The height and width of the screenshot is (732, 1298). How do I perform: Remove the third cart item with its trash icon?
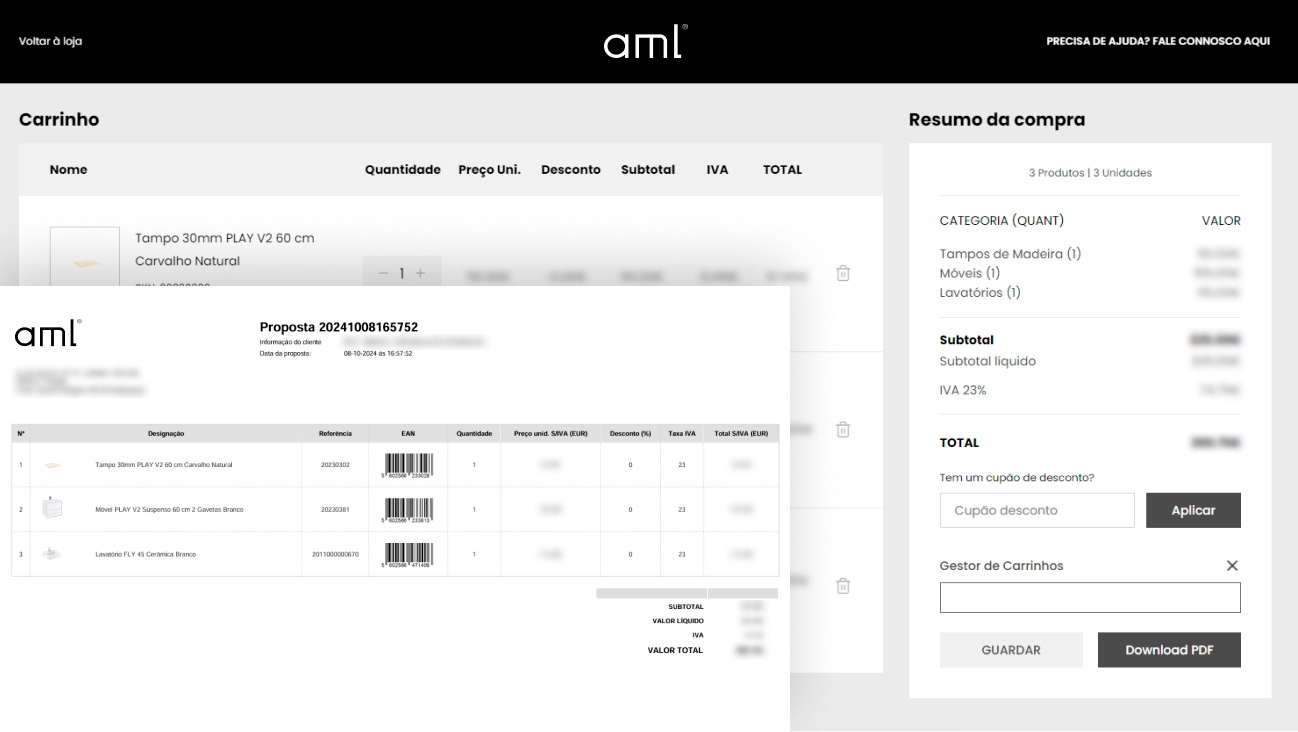point(843,586)
